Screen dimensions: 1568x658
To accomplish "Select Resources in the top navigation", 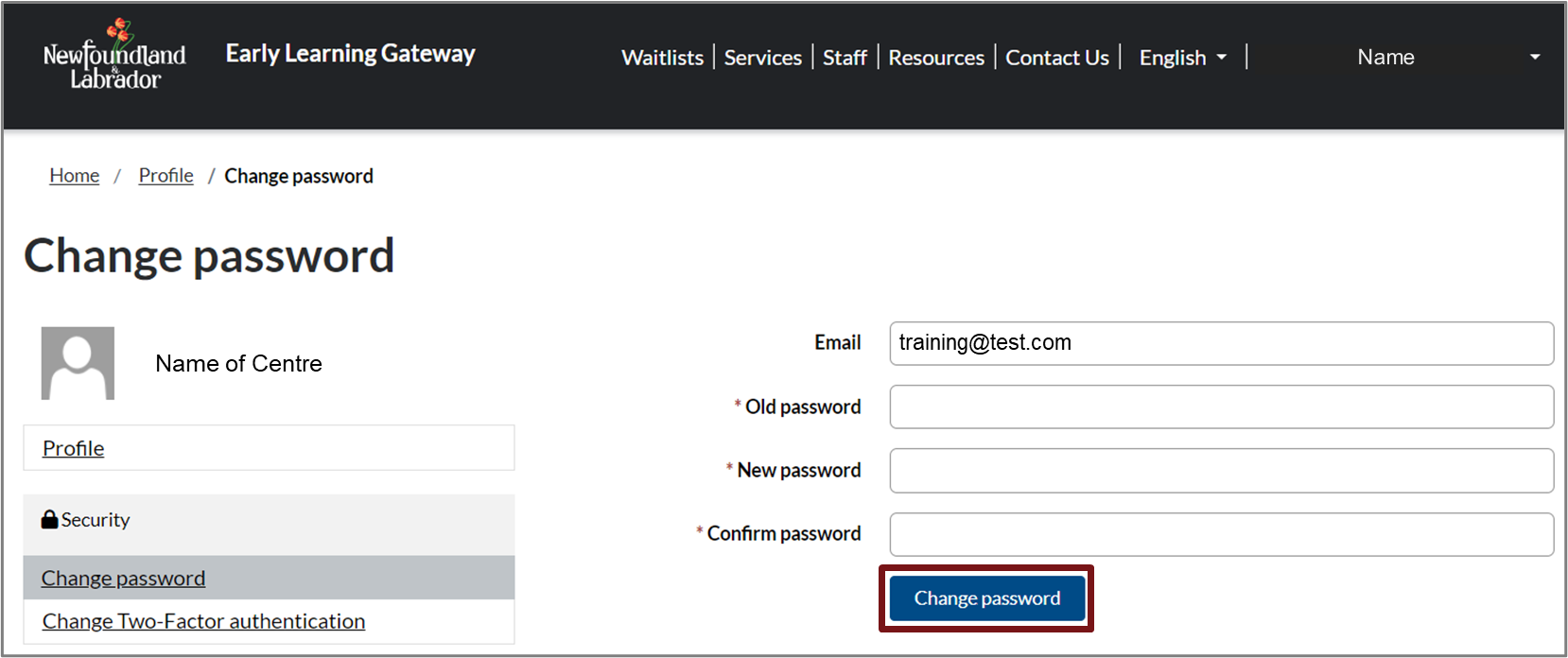I will (936, 58).
